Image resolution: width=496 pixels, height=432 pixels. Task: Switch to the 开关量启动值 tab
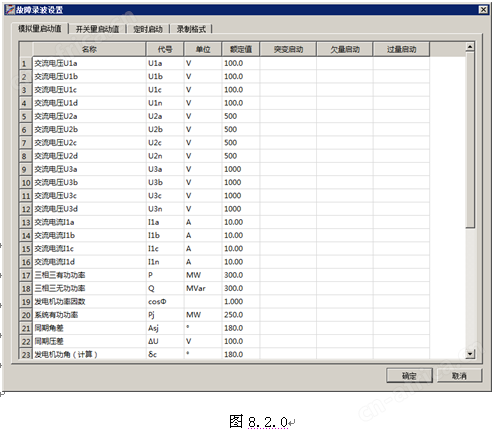pyautogui.click(x=97, y=29)
